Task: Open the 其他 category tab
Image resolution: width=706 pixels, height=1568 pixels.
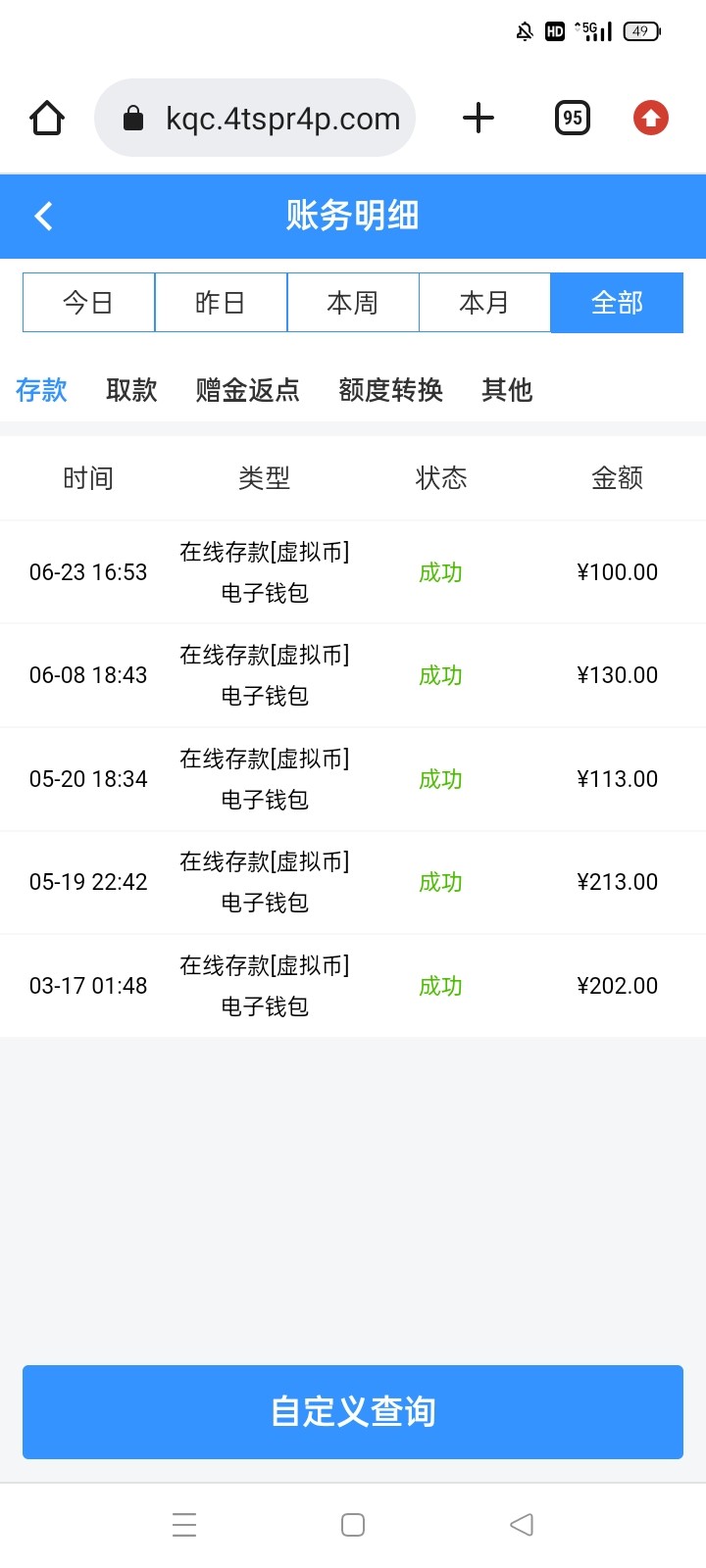Action: pyautogui.click(x=507, y=390)
